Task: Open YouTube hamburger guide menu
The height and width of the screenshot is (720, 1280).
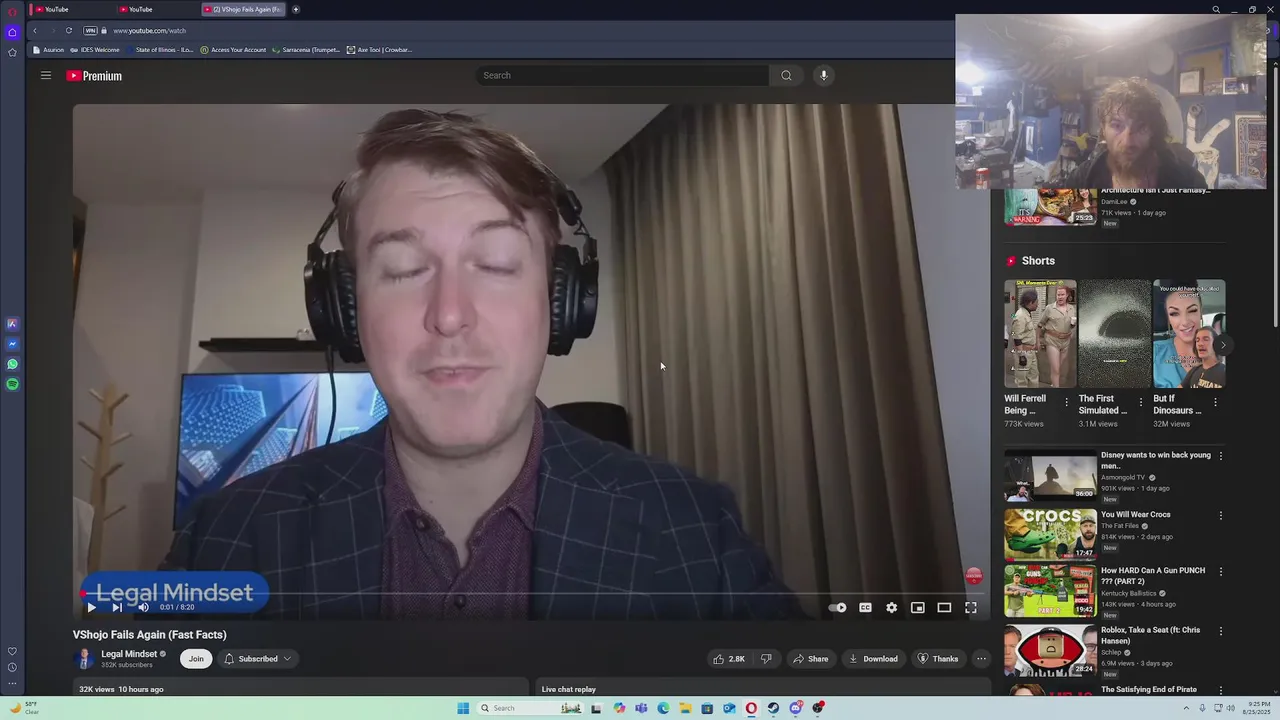Action: click(46, 75)
